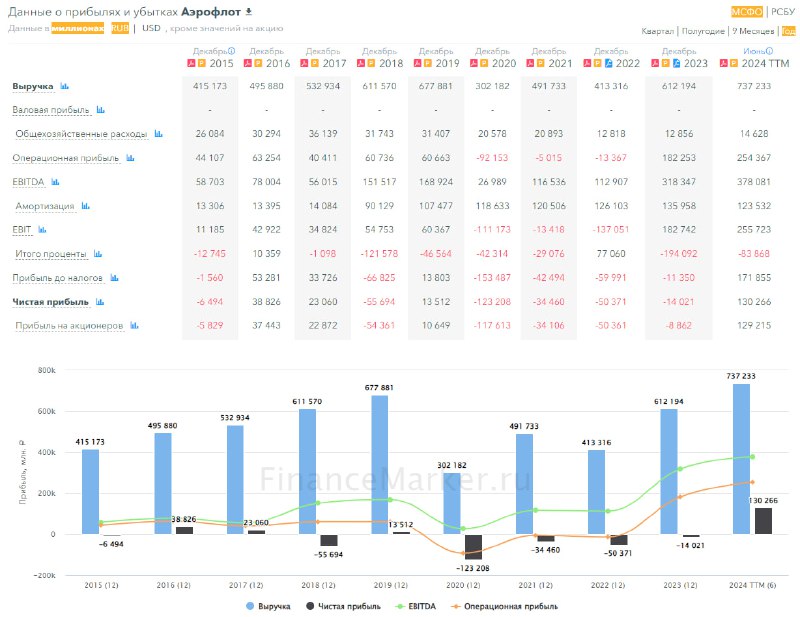Open the chart icon beside Общехозяйственные расходы
The height and width of the screenshot is (617, 800).
[x=159, y=134]
